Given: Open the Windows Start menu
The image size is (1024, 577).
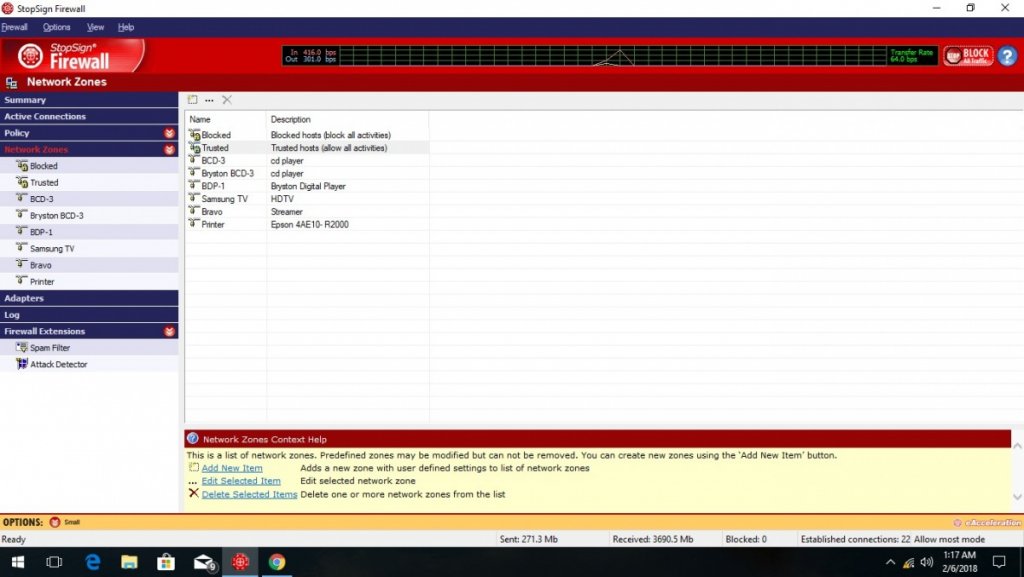Looking at the screenshot, I should coord(18,562).
